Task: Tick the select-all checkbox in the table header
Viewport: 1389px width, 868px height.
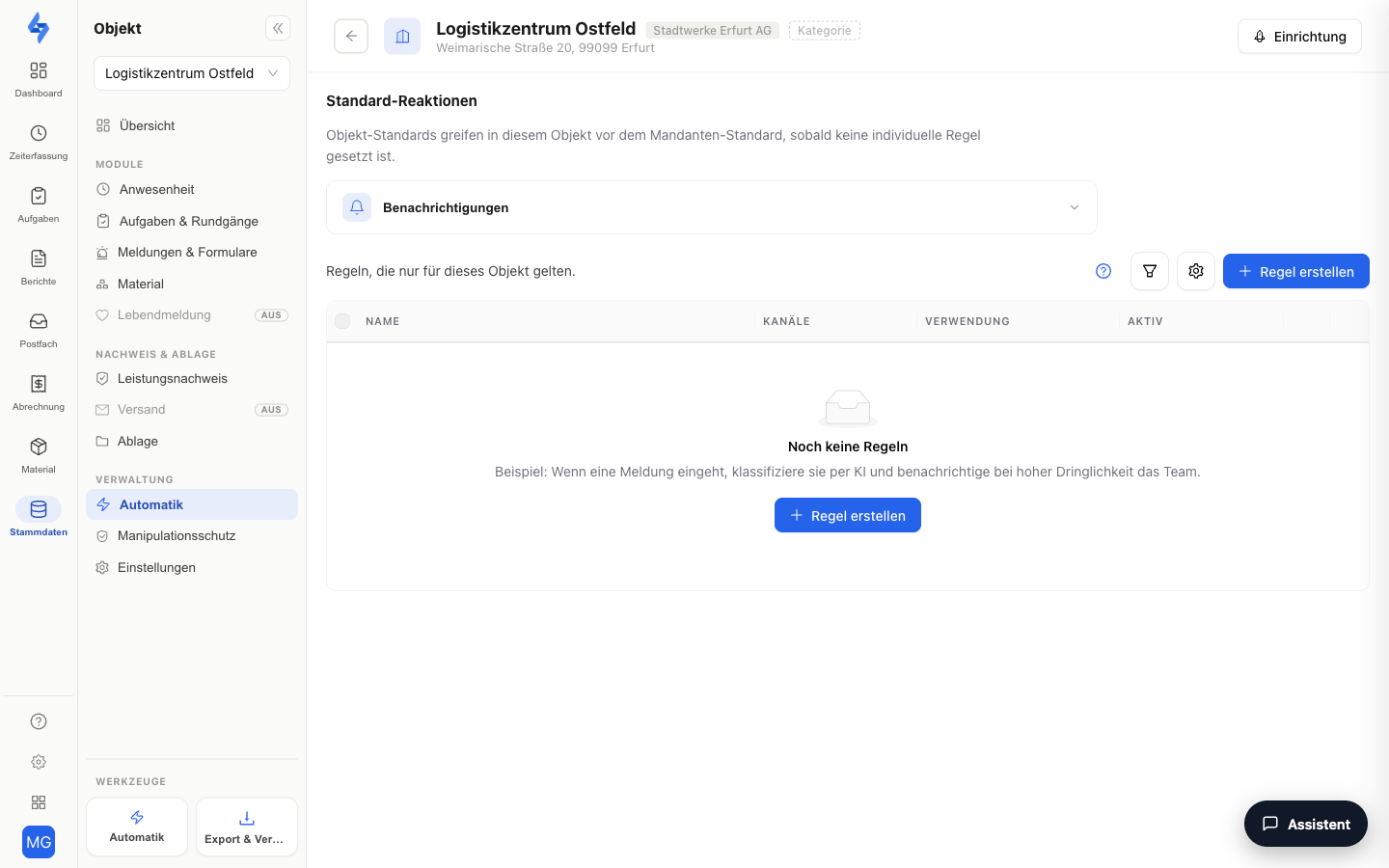Action: tap(342, 321)
